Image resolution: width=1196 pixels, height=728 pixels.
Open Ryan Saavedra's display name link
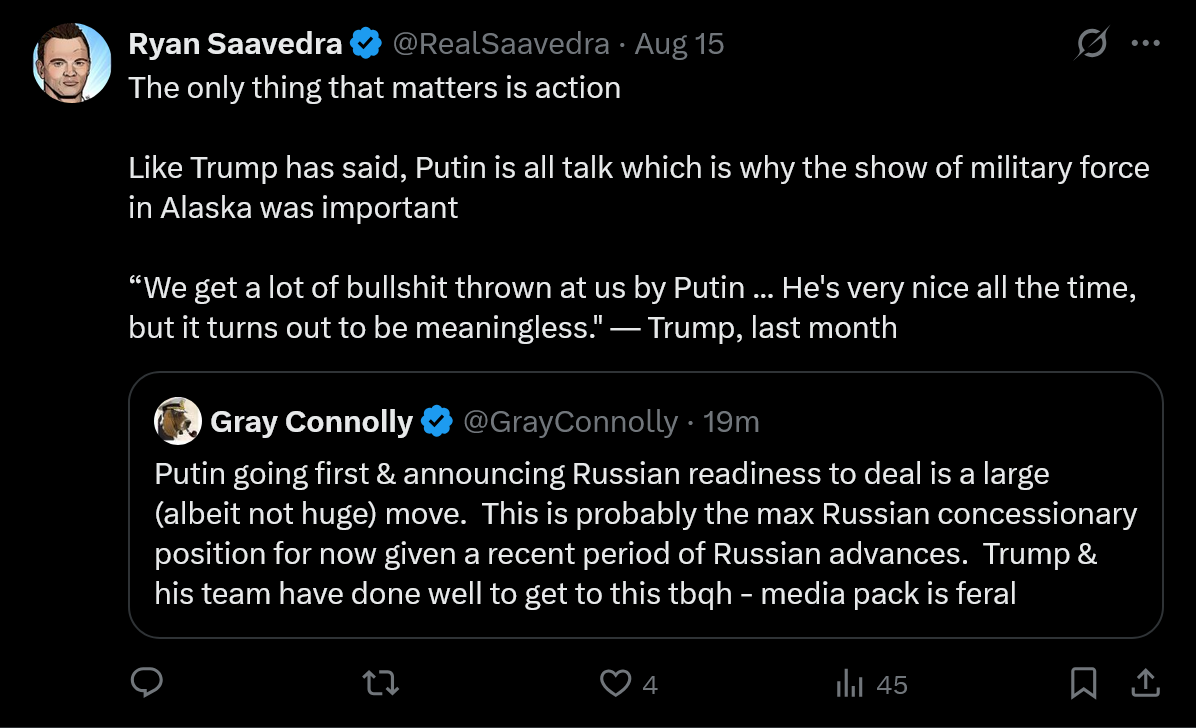coord(236,44)
